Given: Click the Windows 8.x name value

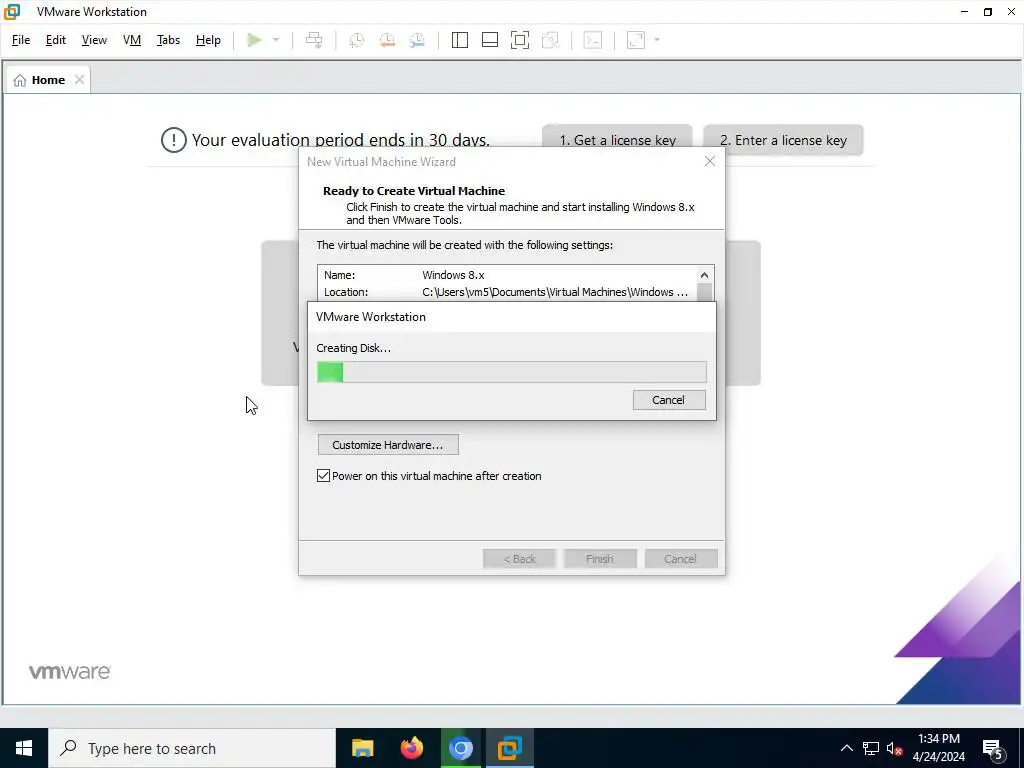Looking at the screenshot, I should tap(453, 275).
